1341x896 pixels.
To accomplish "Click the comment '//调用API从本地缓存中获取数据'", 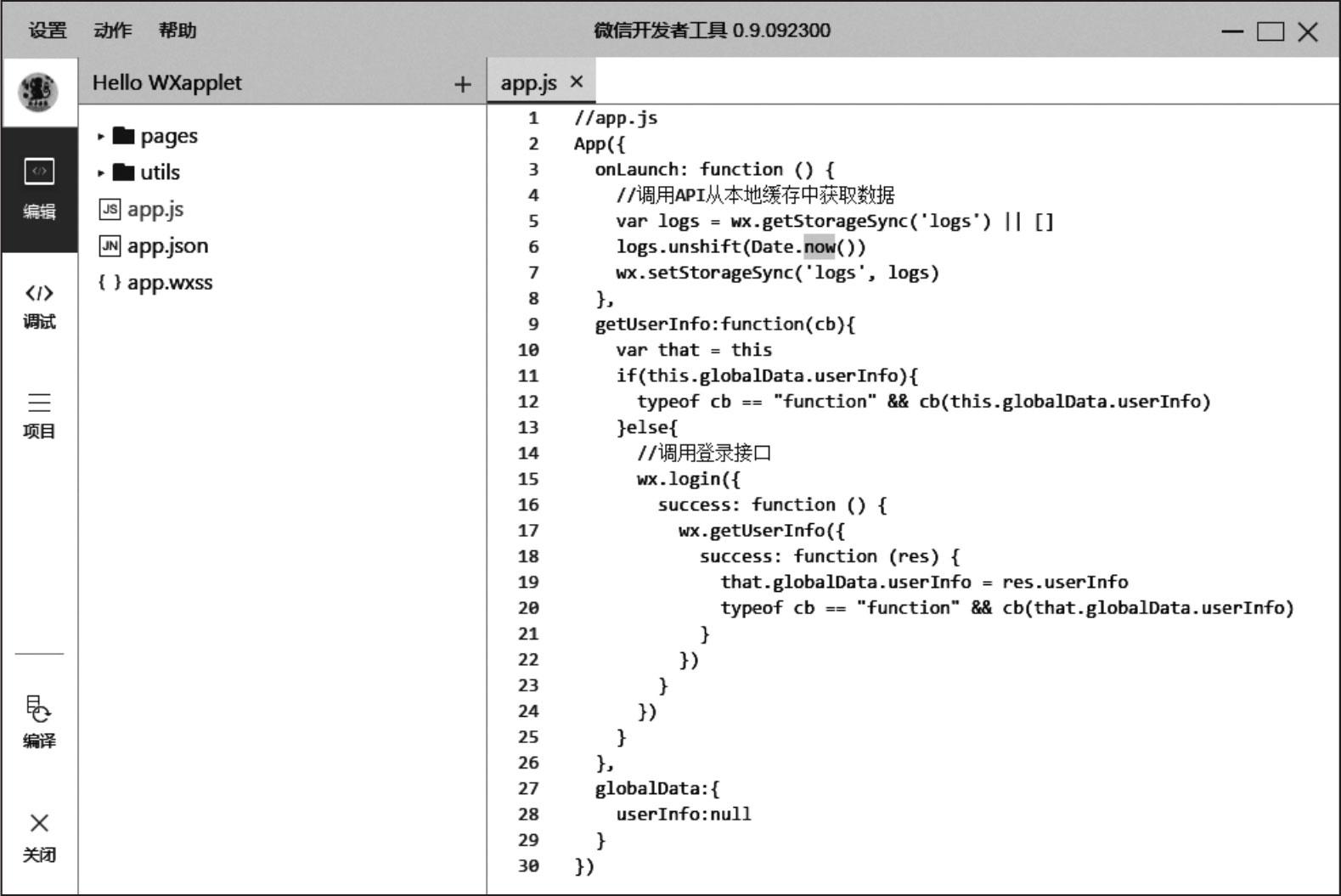I will (755, 195).
